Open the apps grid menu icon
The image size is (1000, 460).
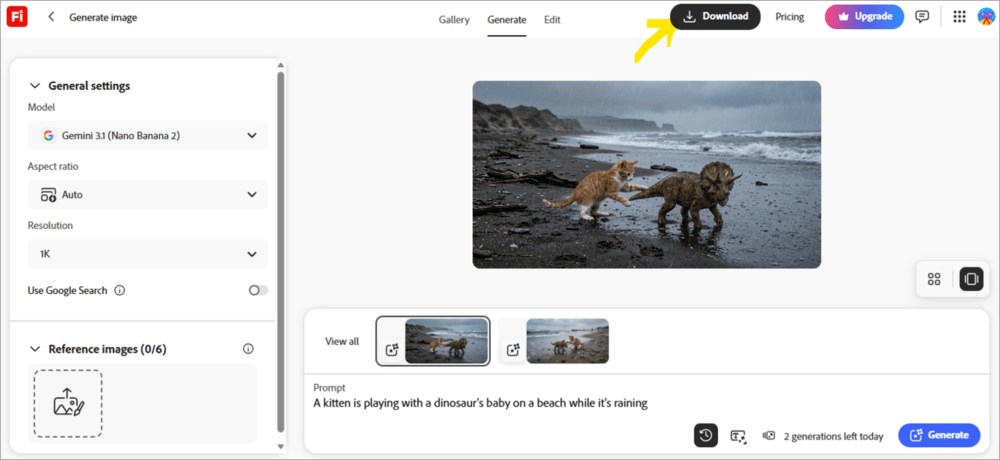(959, 17)
